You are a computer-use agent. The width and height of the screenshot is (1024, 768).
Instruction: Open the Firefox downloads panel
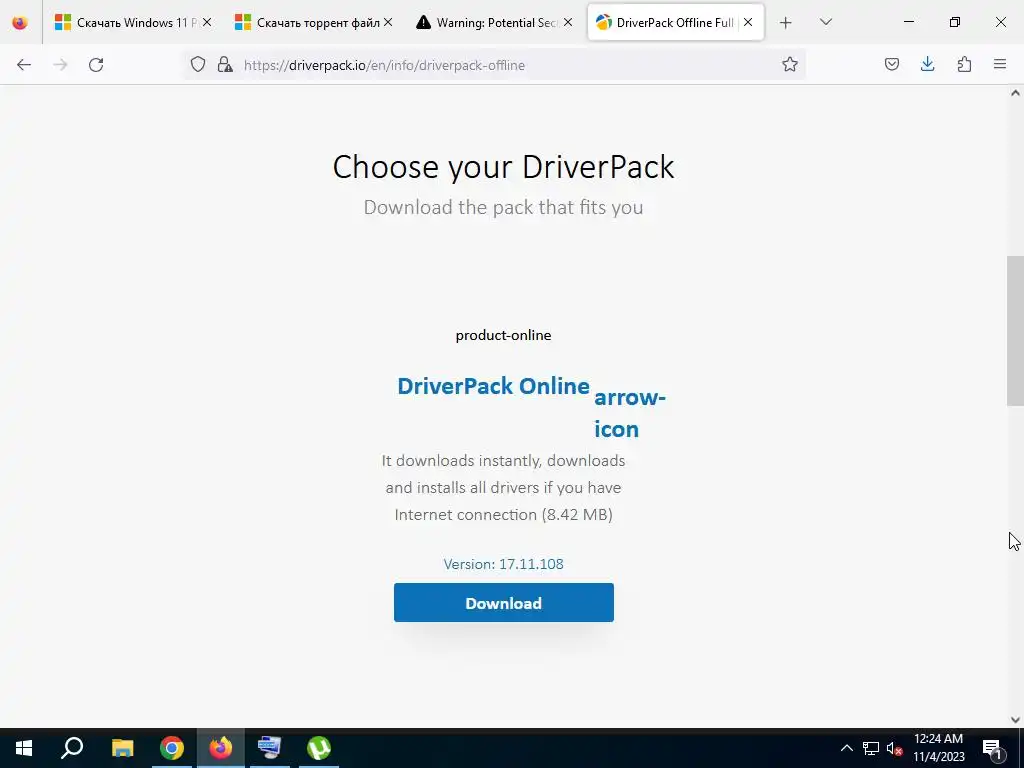(x=927, y=64)
